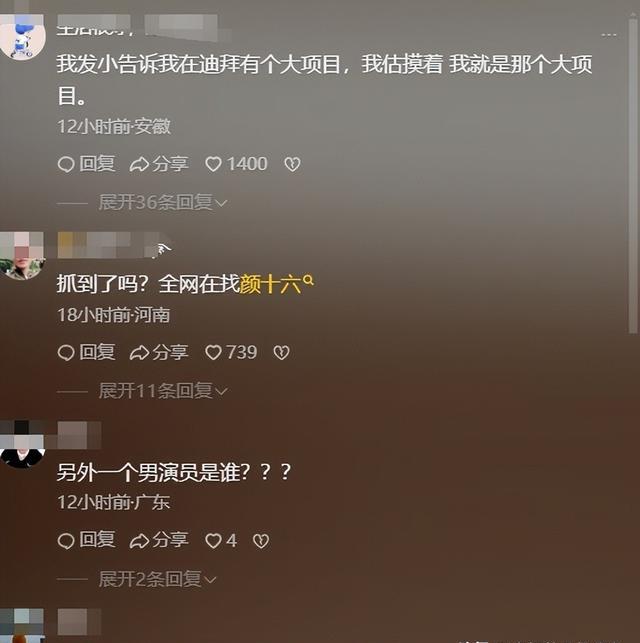Like the Henan comment with 739 likes
The height and width of the screenshot is (643, 640).
tap(231, 352)
